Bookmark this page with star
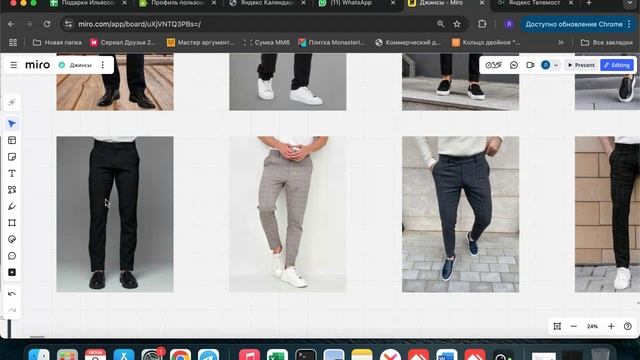The image size is (640, 360). 457,24
